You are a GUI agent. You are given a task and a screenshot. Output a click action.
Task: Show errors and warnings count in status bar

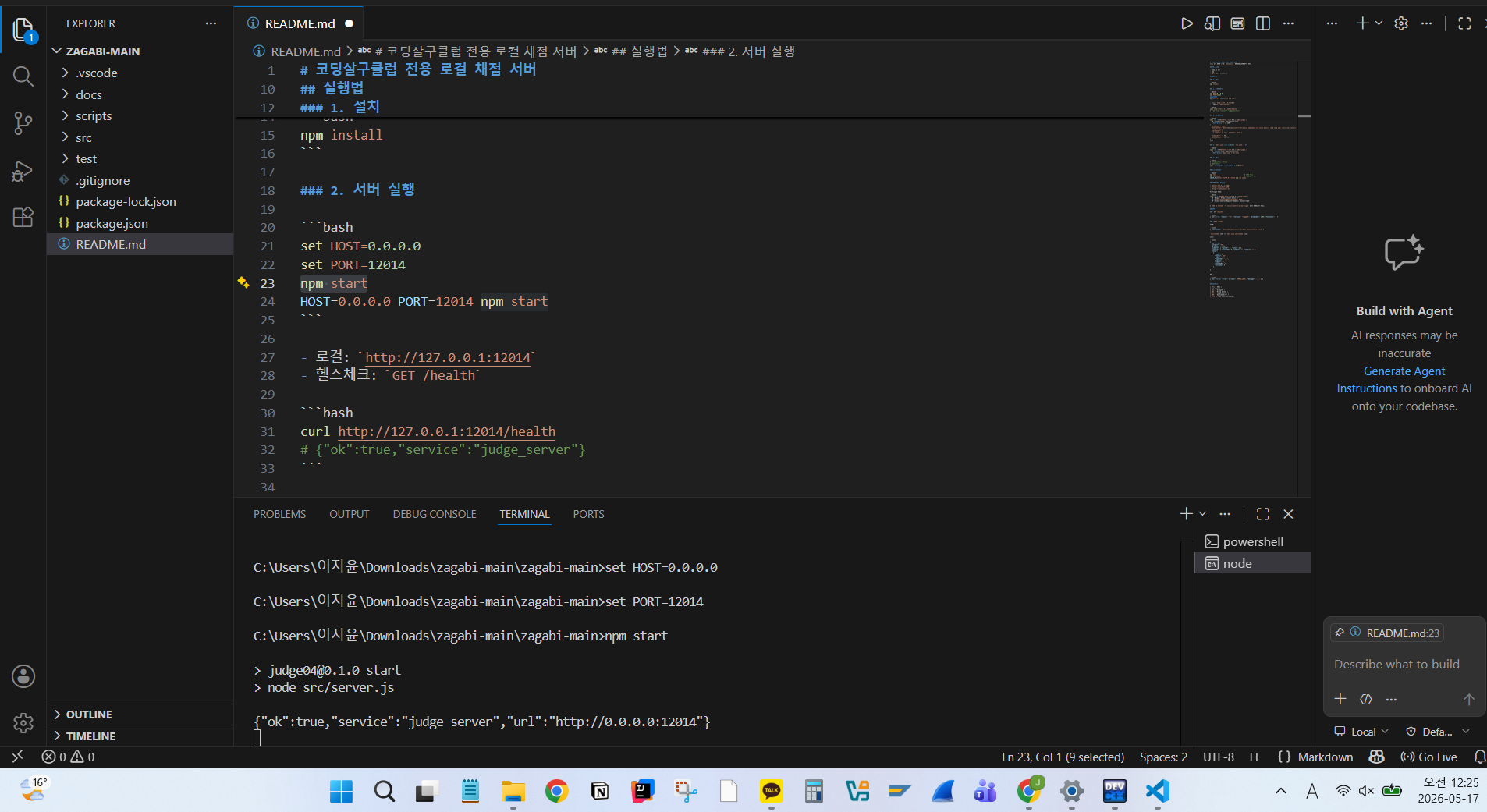click(69, 757)
